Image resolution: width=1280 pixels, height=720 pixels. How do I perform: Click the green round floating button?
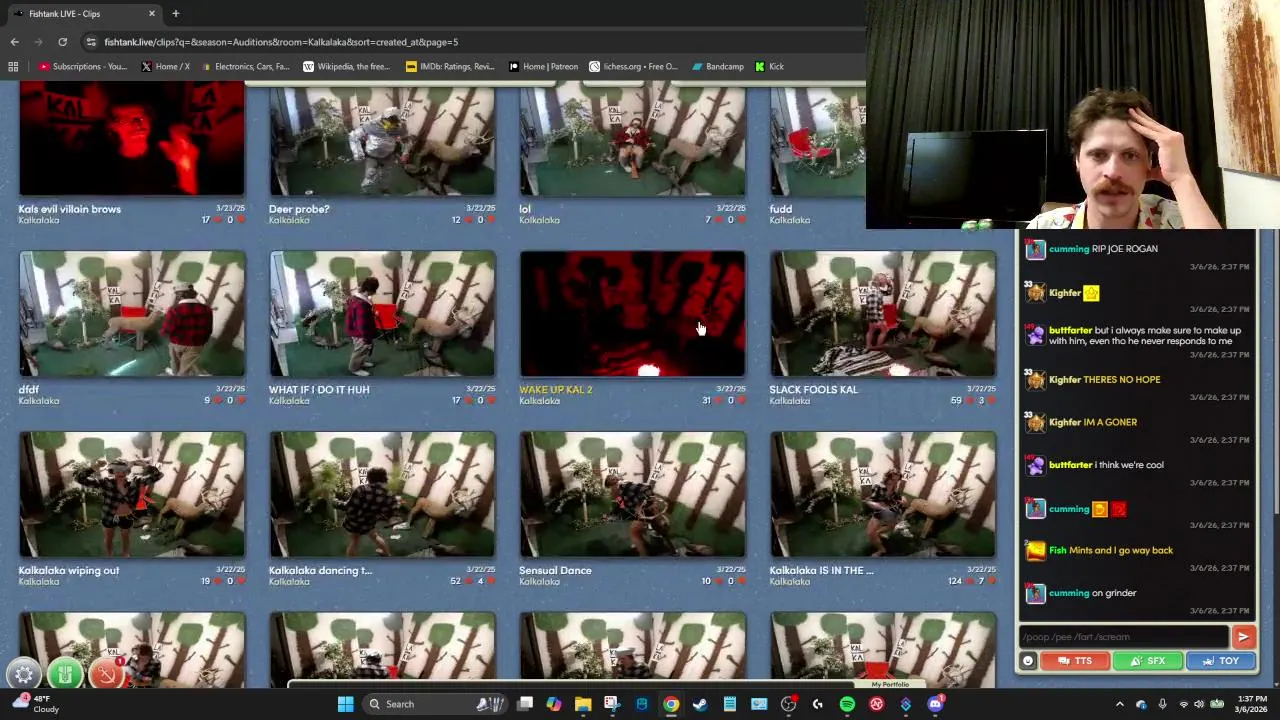(65, 674)
